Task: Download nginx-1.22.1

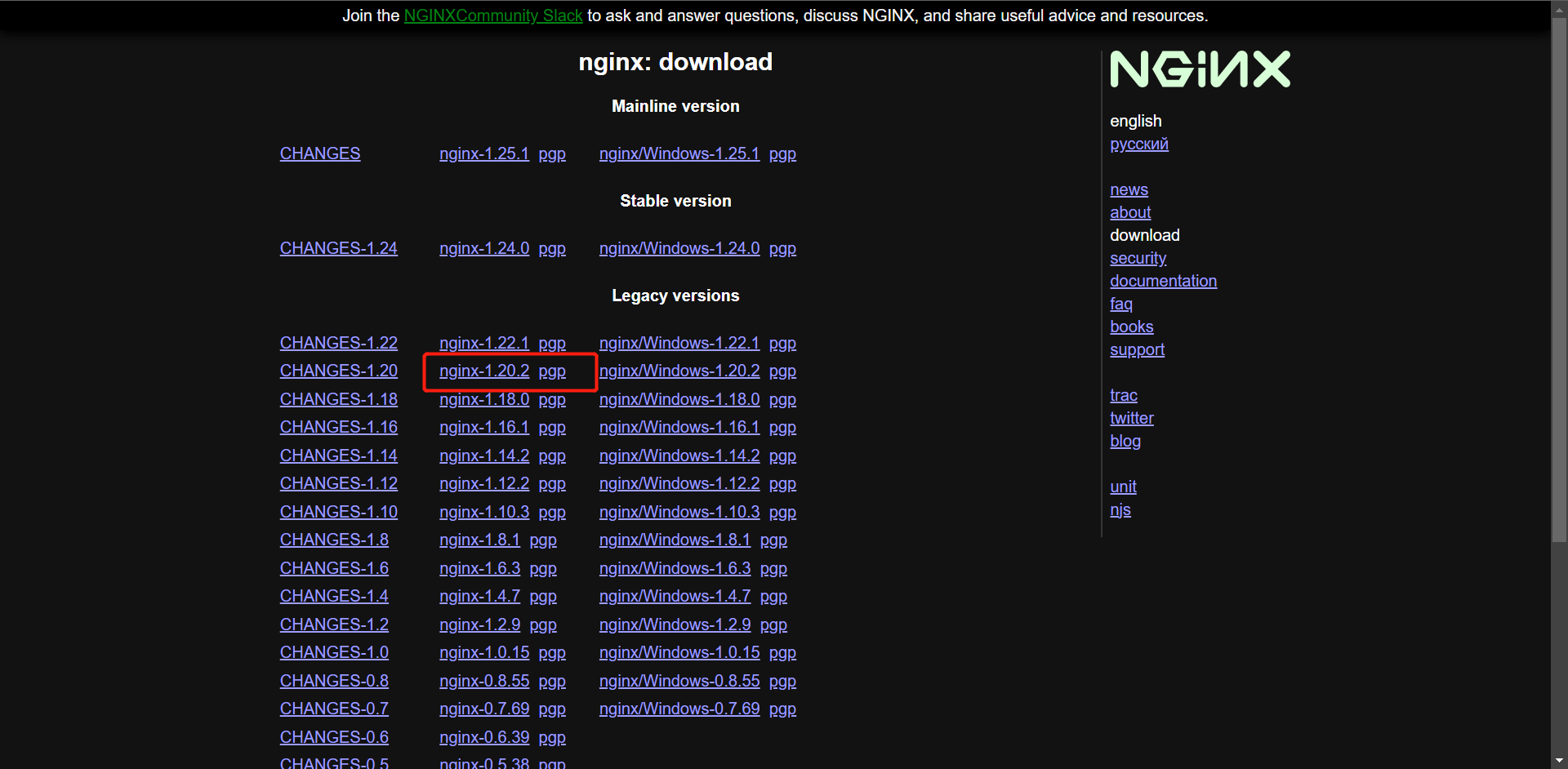Action: coord(484,343)
